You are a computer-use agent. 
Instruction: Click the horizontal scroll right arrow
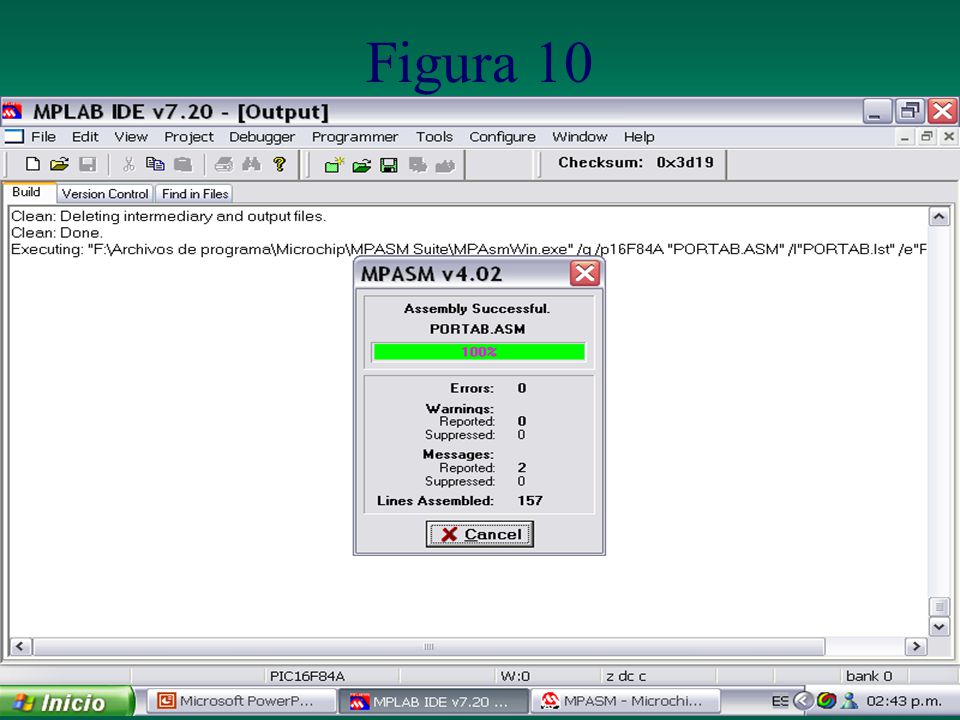point(916,646)
